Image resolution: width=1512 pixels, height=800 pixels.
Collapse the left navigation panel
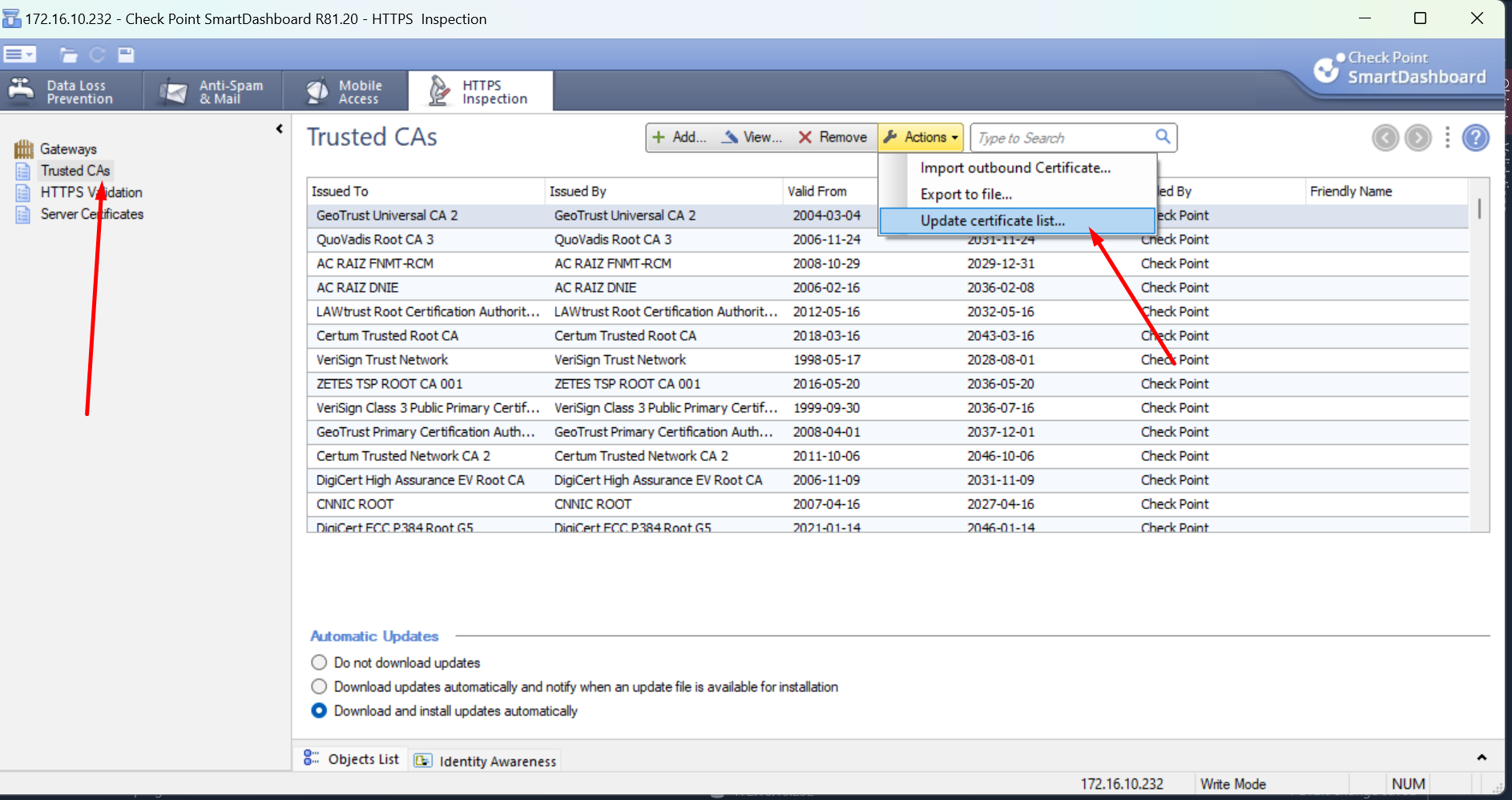pos(279,128)
